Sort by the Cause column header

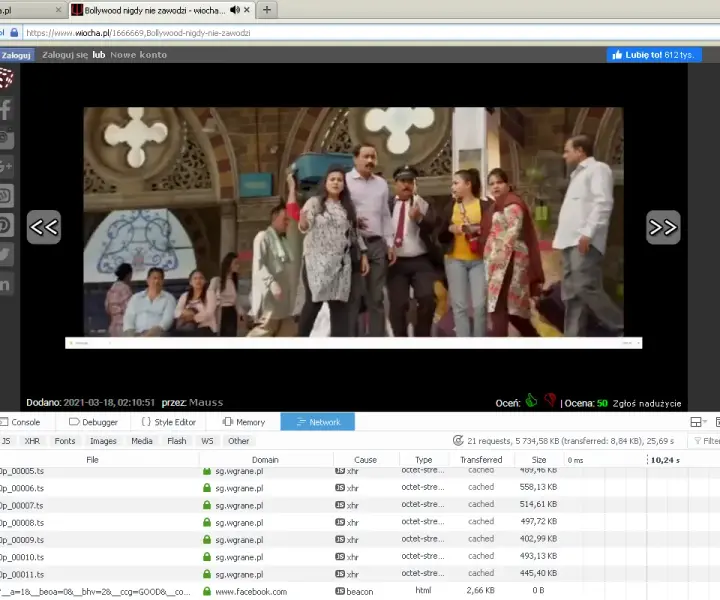pyautogui.click(x=366, y=460)
